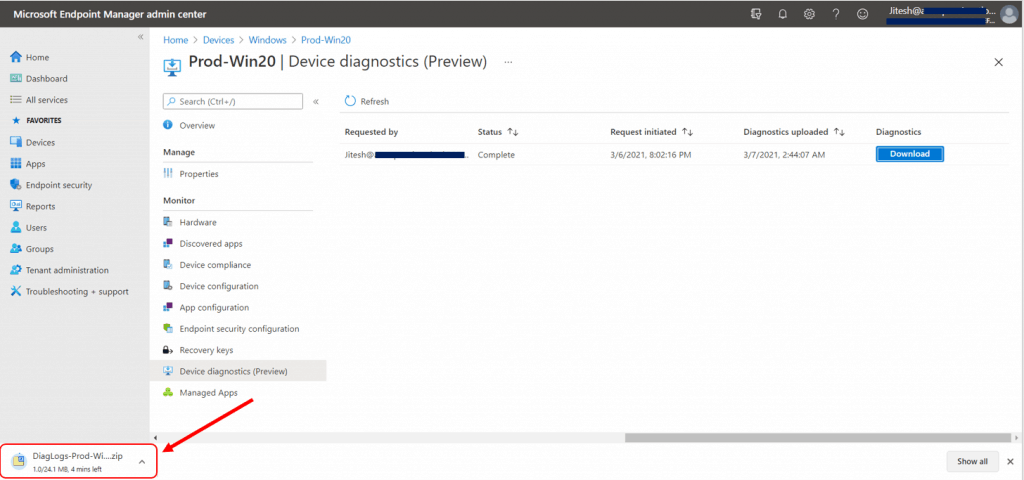Go to Devices breadcrumb link
Image resolution: width=1024 pixels, height=480 pixels.
click(218, 40)
